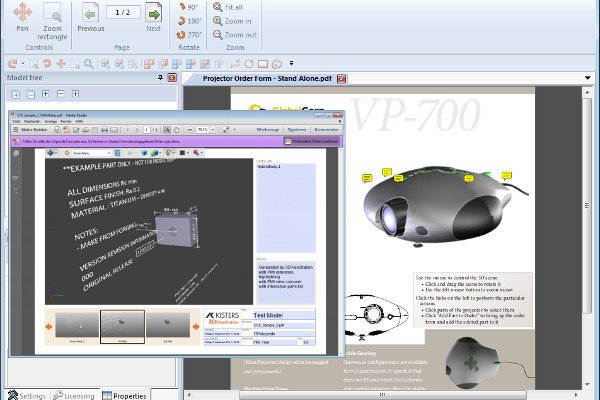Click the email envelope icon in Adobe Reader
This screenshot has height=400, width=600.
pyautogui.click(x=114, y=130)
